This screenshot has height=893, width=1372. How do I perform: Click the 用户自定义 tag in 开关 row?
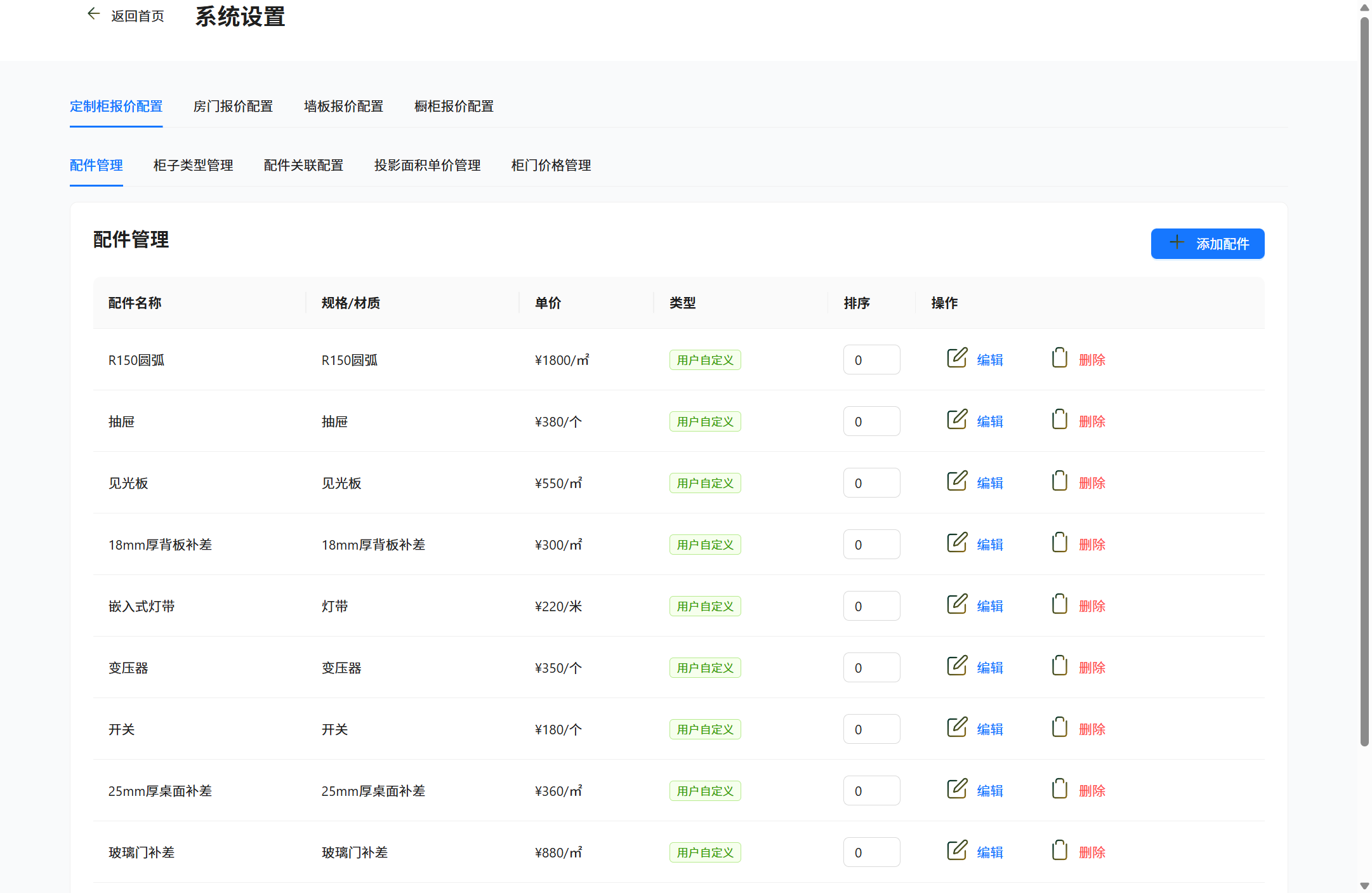705,729
